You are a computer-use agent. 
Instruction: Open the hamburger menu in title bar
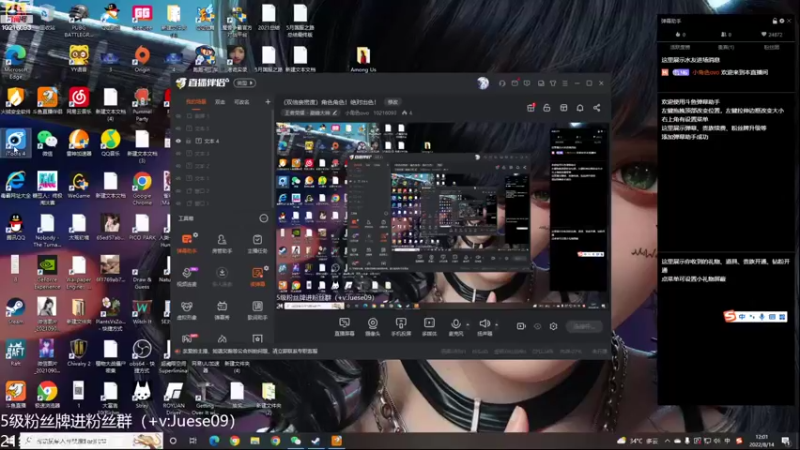coord(565,83)
